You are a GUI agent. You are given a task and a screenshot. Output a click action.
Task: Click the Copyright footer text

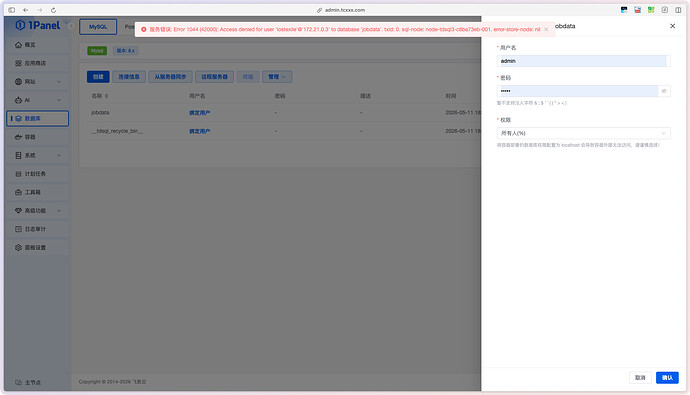113,382
